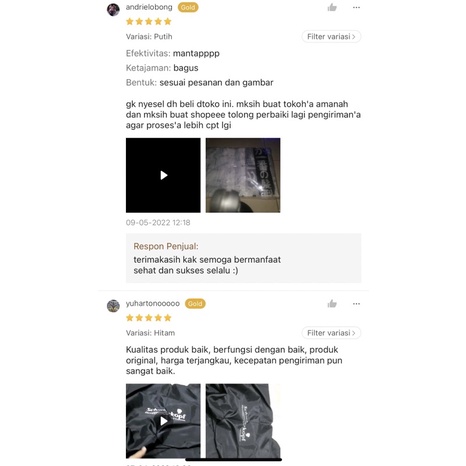
Task: Like yuhartonooooo's review with thumbs-up icon
Action: coord(332,304)
